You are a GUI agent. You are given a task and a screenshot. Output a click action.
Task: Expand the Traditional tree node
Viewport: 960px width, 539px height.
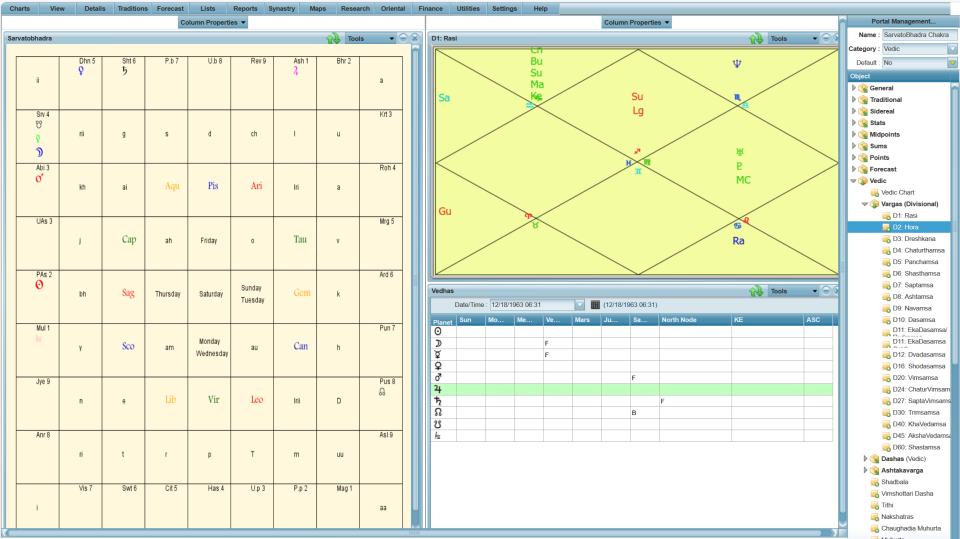point(853,99)
